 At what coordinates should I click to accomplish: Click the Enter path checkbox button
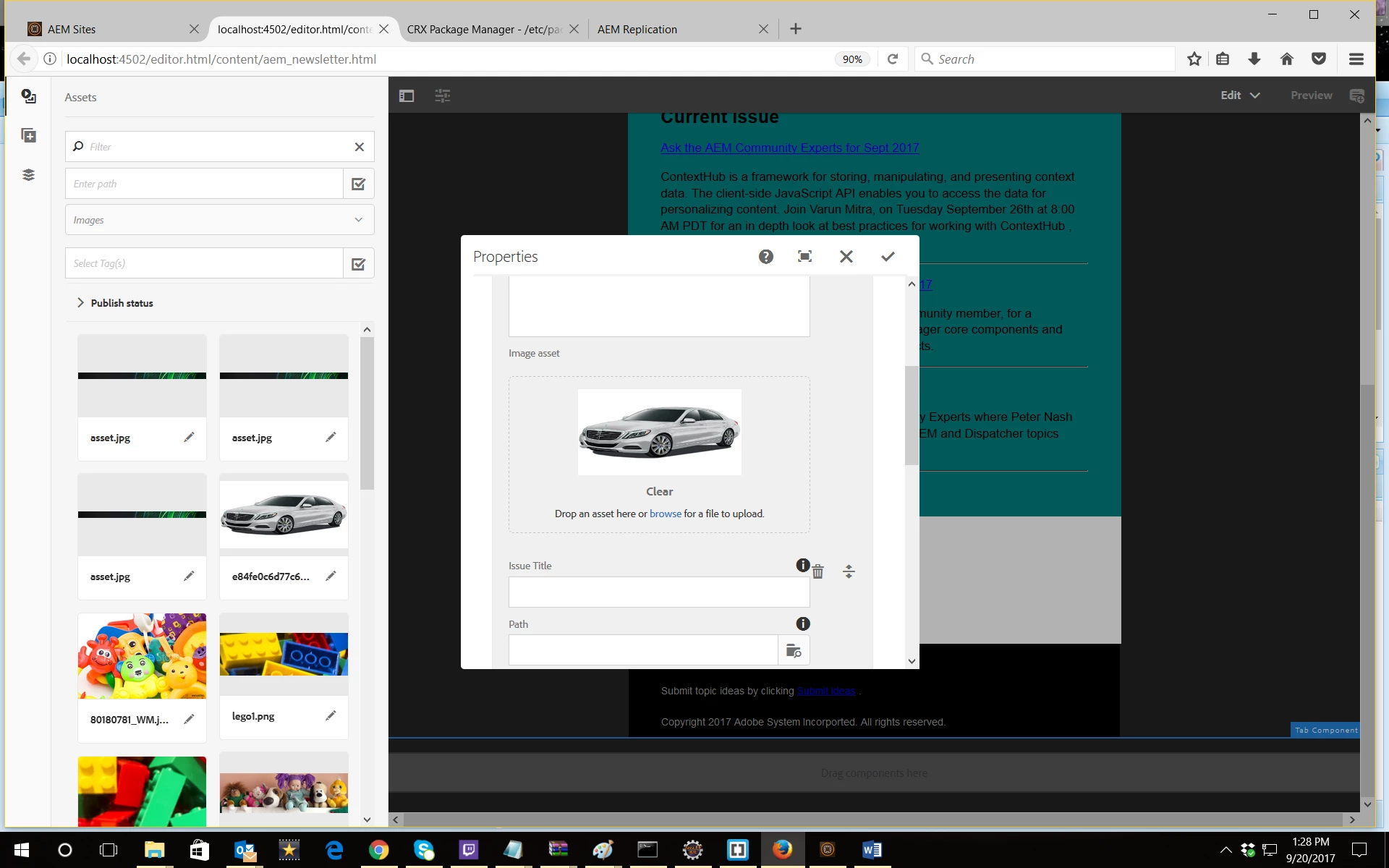[358, 184]
